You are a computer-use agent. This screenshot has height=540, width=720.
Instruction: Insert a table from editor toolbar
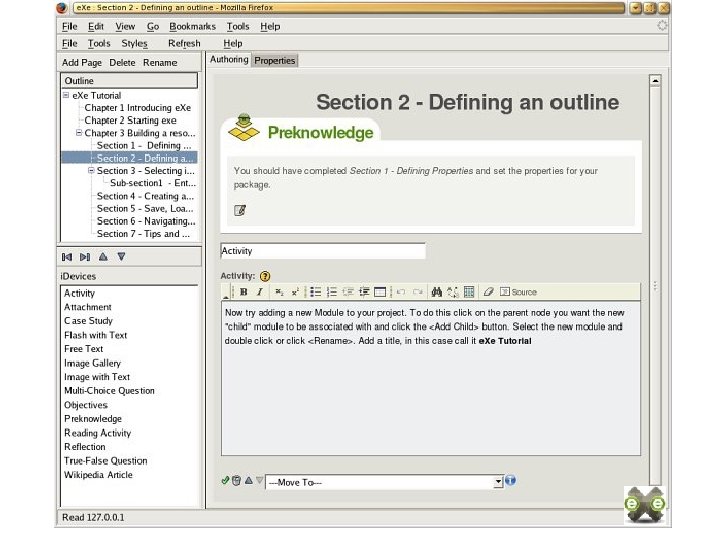pos(380,292)
